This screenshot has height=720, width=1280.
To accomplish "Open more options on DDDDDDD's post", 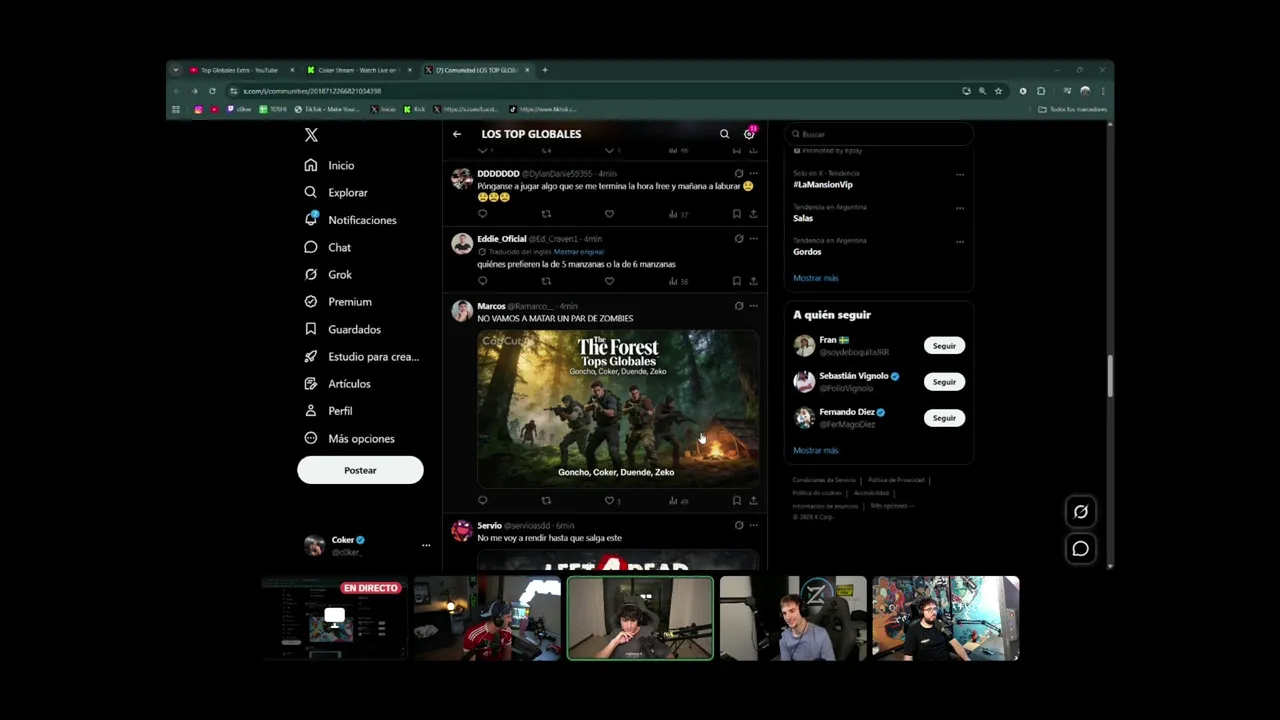I will coord(754,173).
